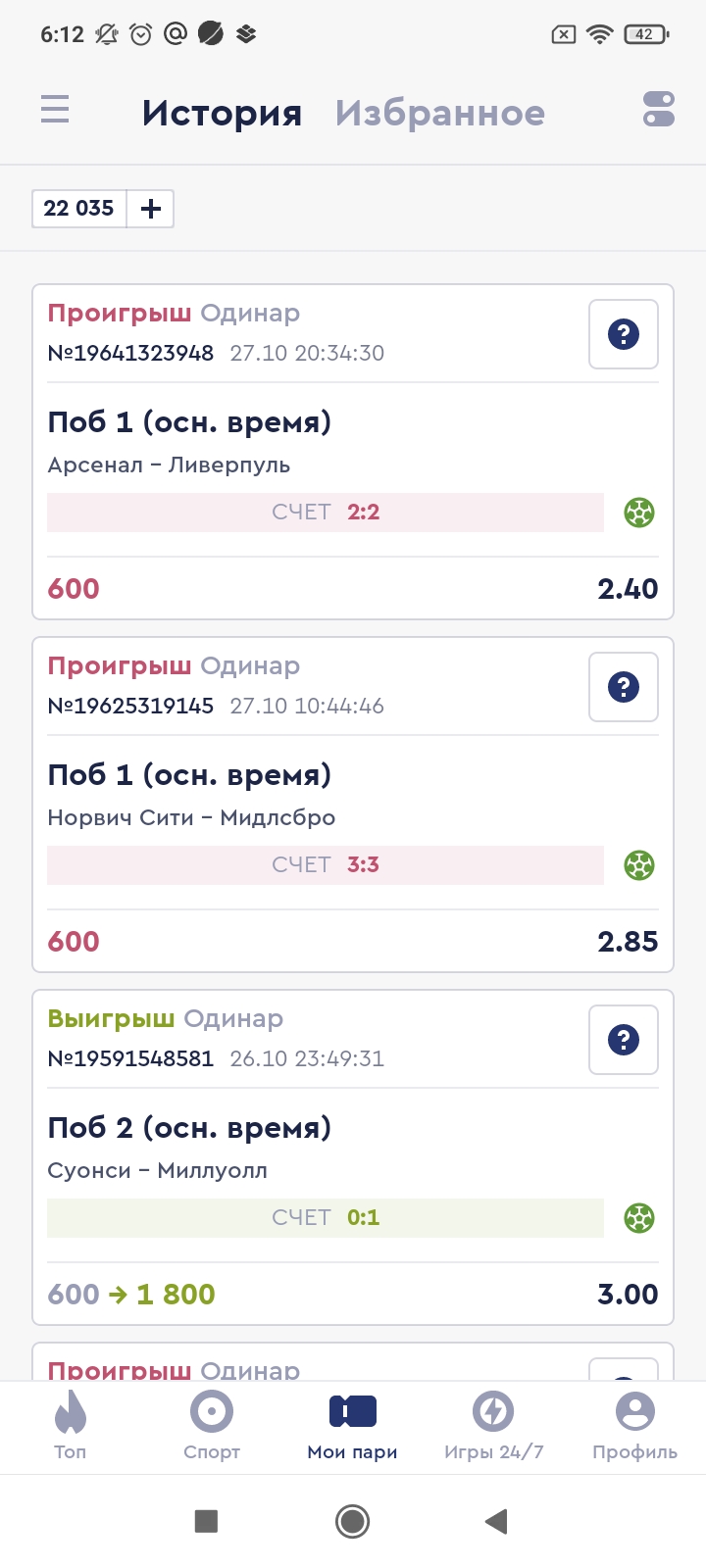Open the hamburger menu

55,110
